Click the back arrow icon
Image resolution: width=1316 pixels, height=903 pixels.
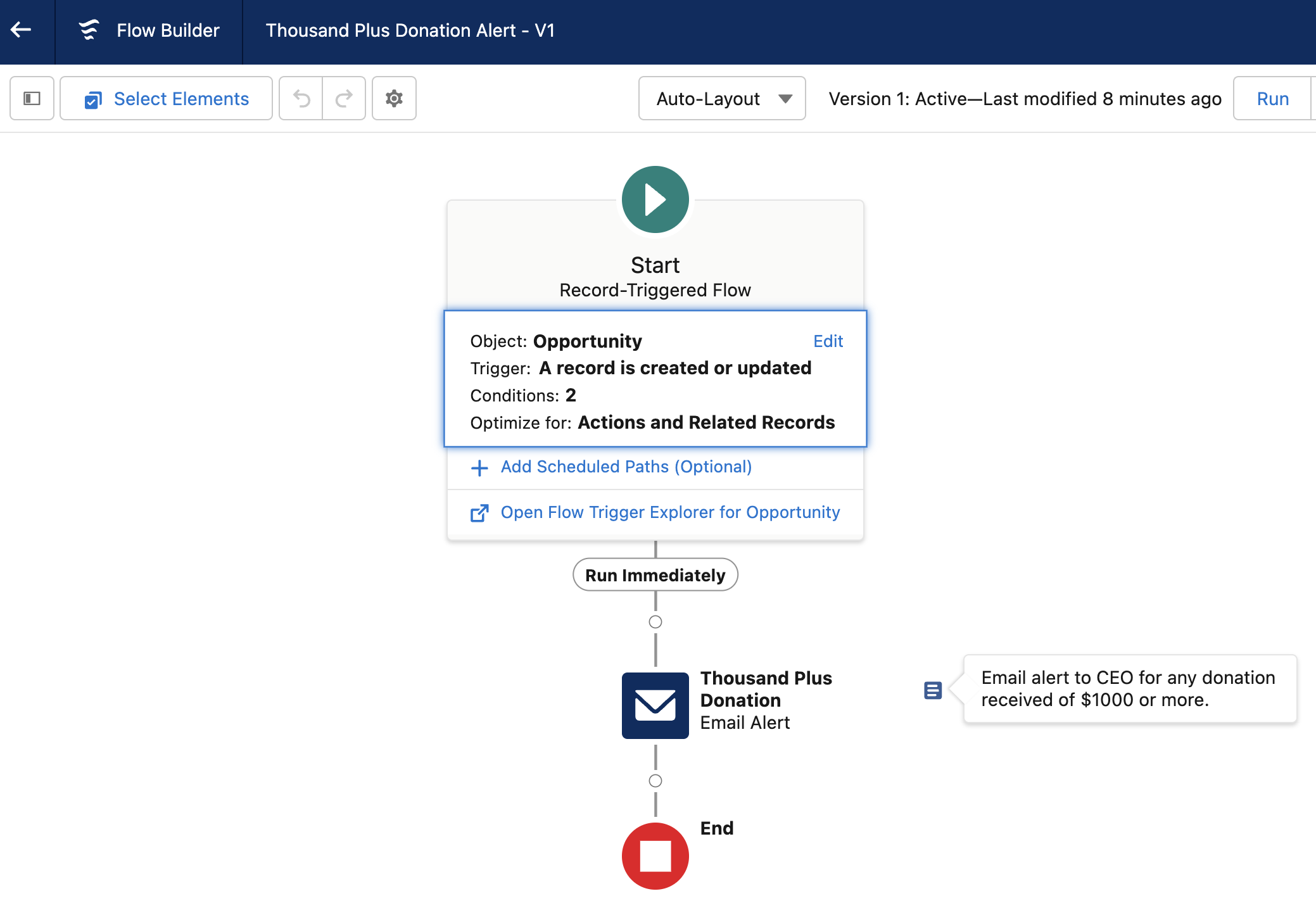click(21, 30)
